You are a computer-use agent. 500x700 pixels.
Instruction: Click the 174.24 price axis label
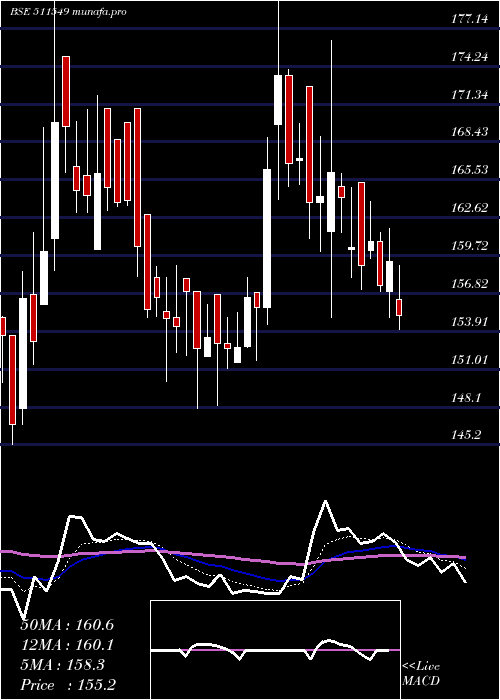click(x=469, y=57)
